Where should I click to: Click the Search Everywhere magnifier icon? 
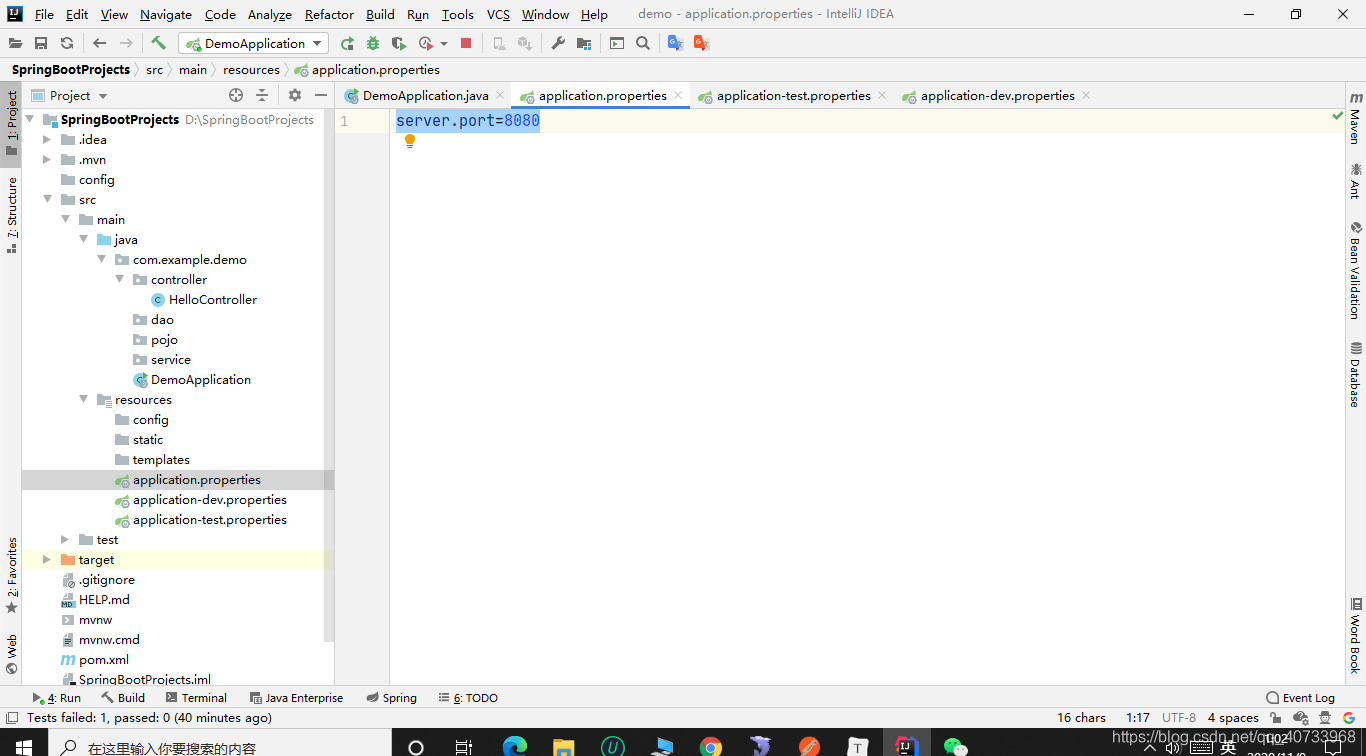[x=643, y=43]
